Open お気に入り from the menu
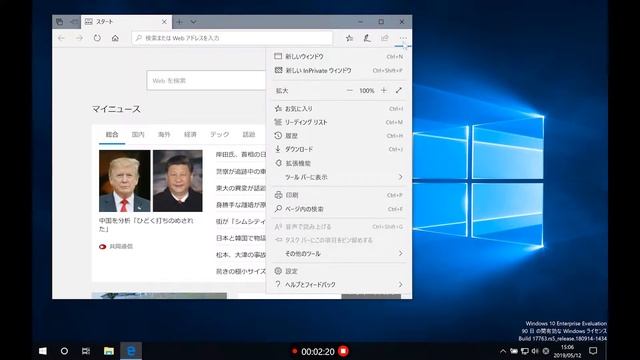Viewport: 640px width, 360px height. click(x=339, y=109)
